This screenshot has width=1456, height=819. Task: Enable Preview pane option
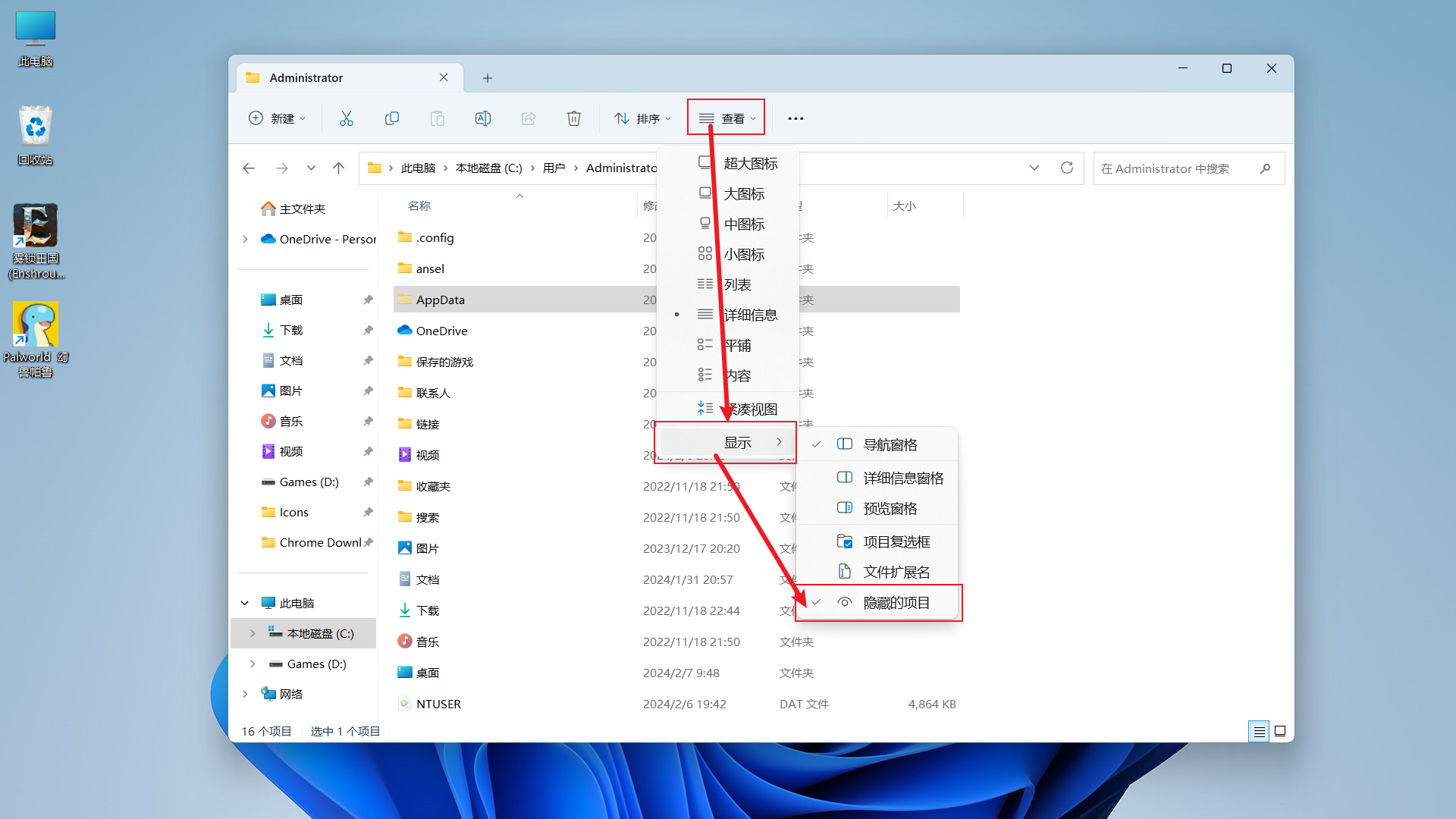pyautogui.click(x=878, y=508)
